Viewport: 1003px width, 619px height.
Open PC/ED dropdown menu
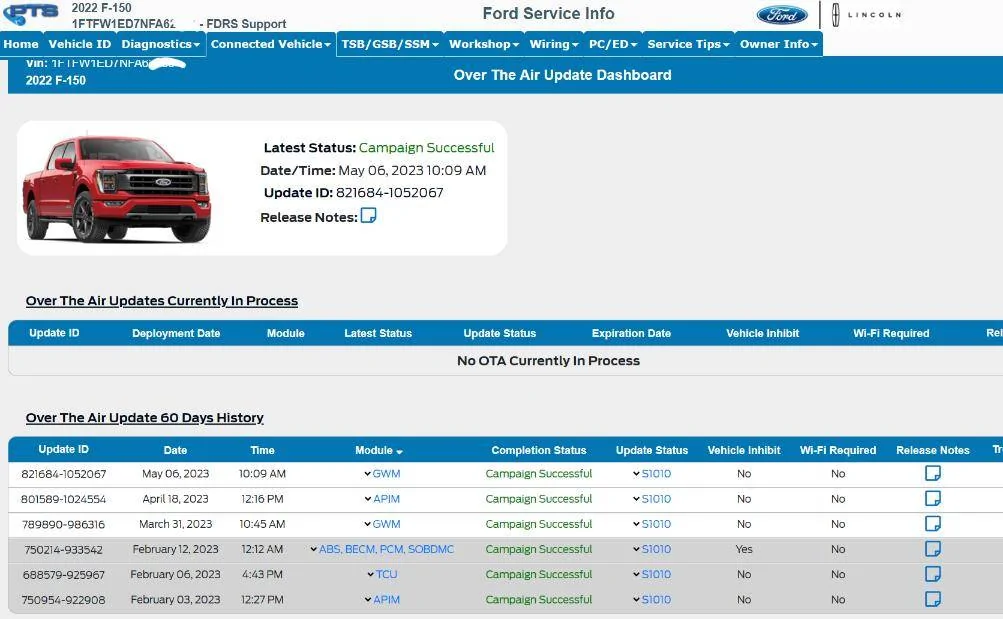613,44
